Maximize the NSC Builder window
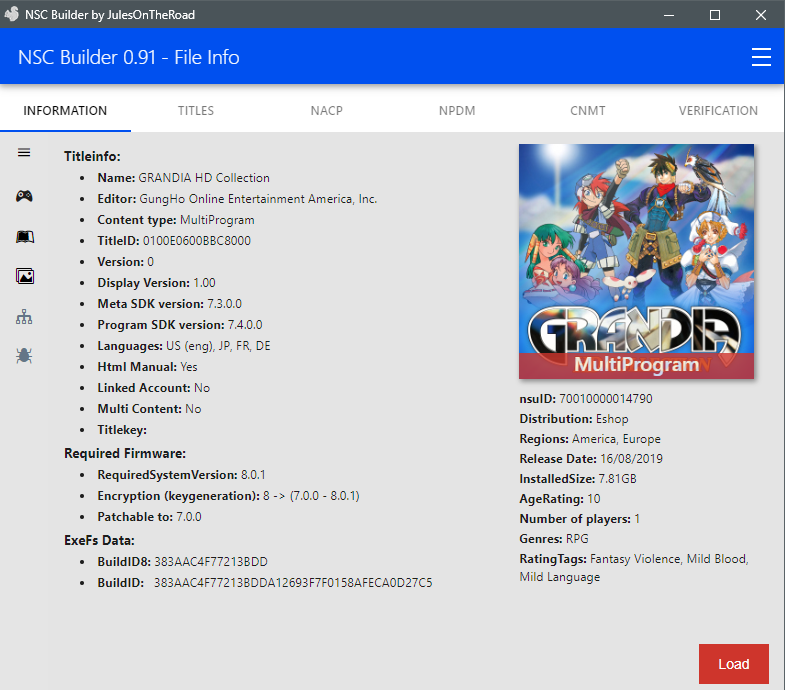 click(715, 15)
